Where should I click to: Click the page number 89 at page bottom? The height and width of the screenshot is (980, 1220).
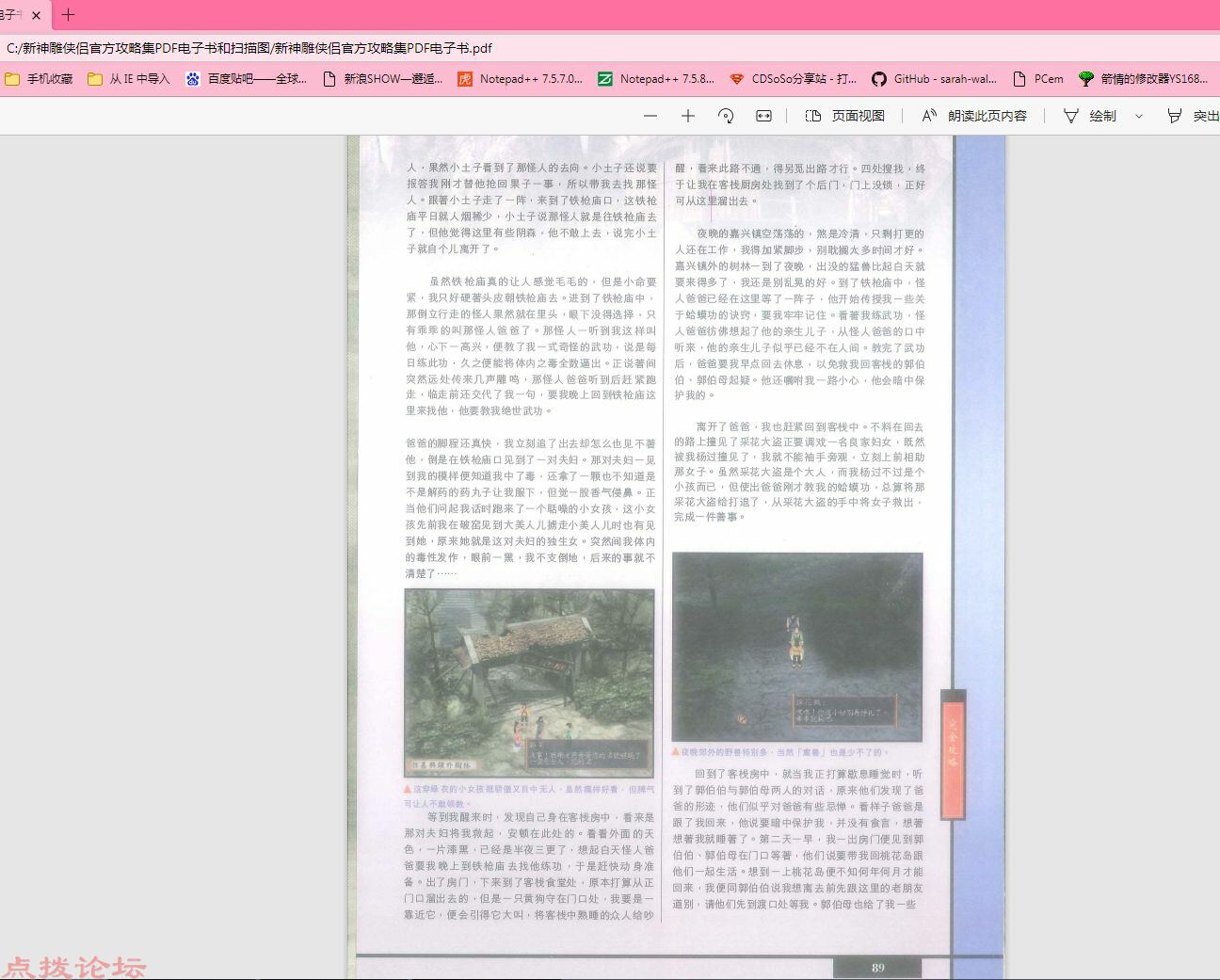pyautogui.click(x=877, y=967)
